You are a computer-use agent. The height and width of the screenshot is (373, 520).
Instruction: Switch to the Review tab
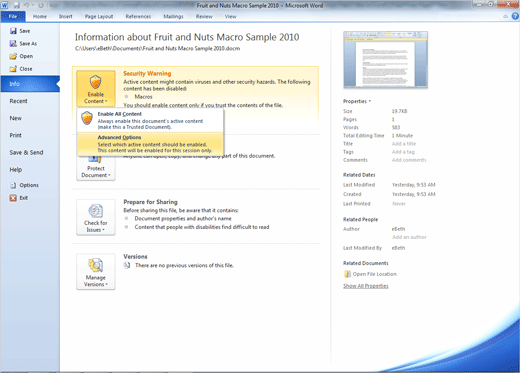coord(204,16)
